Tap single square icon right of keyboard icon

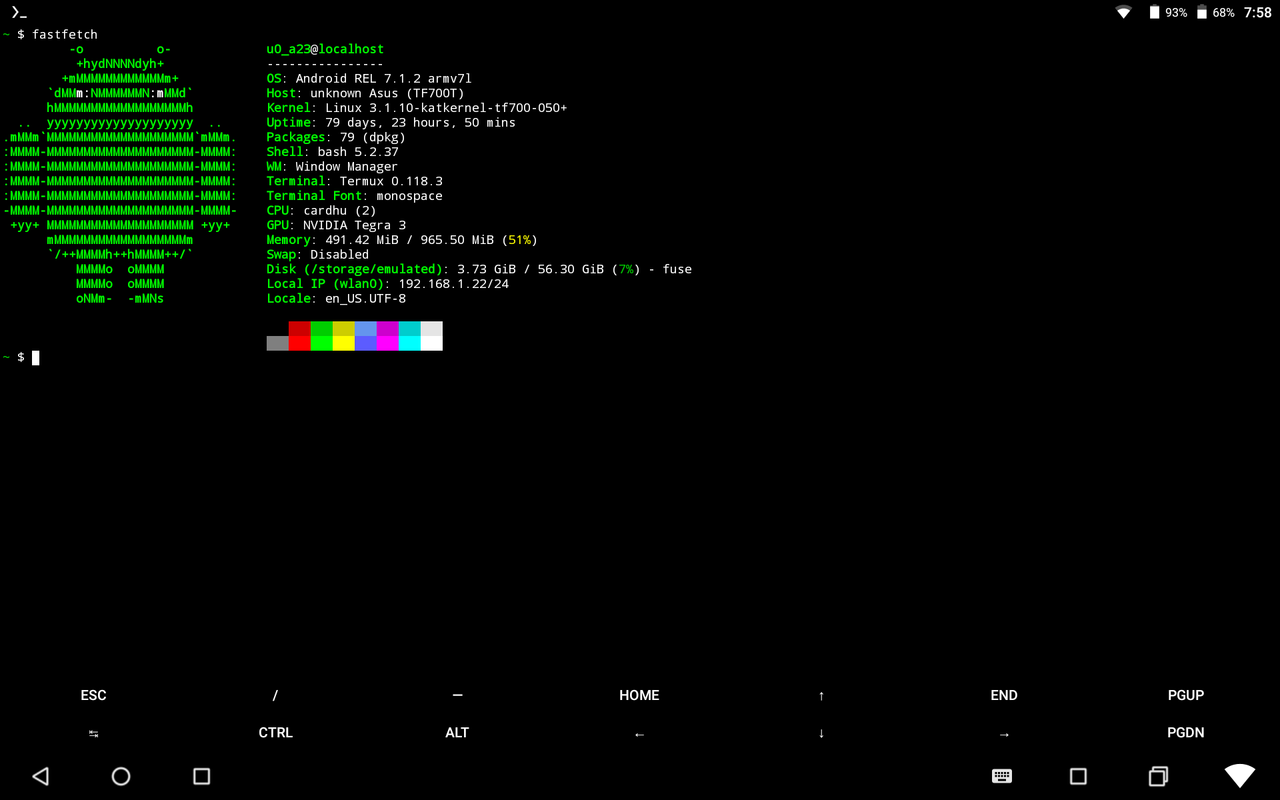[1078, 776]
